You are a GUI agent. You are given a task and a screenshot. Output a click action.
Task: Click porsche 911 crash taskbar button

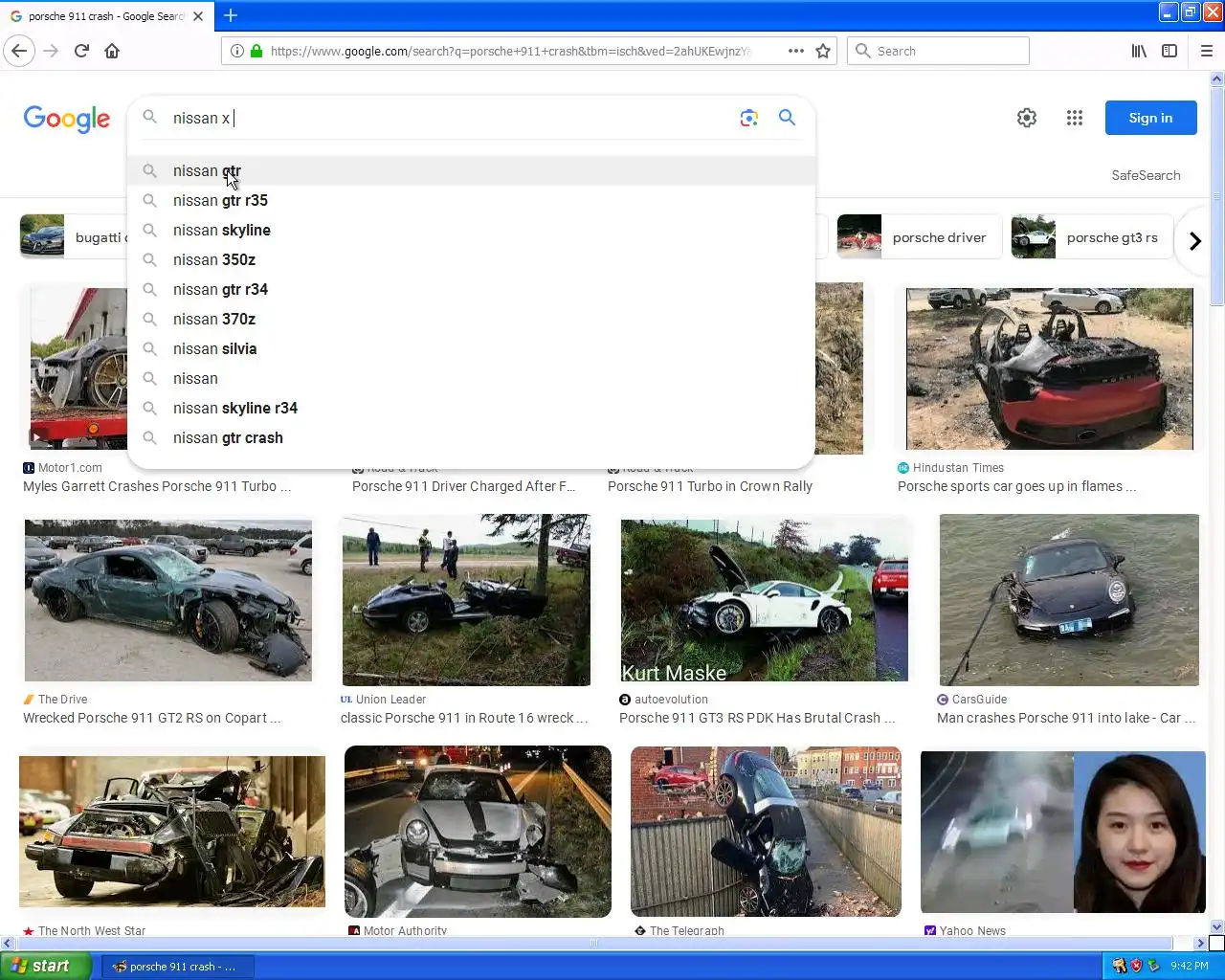point(177,967)
